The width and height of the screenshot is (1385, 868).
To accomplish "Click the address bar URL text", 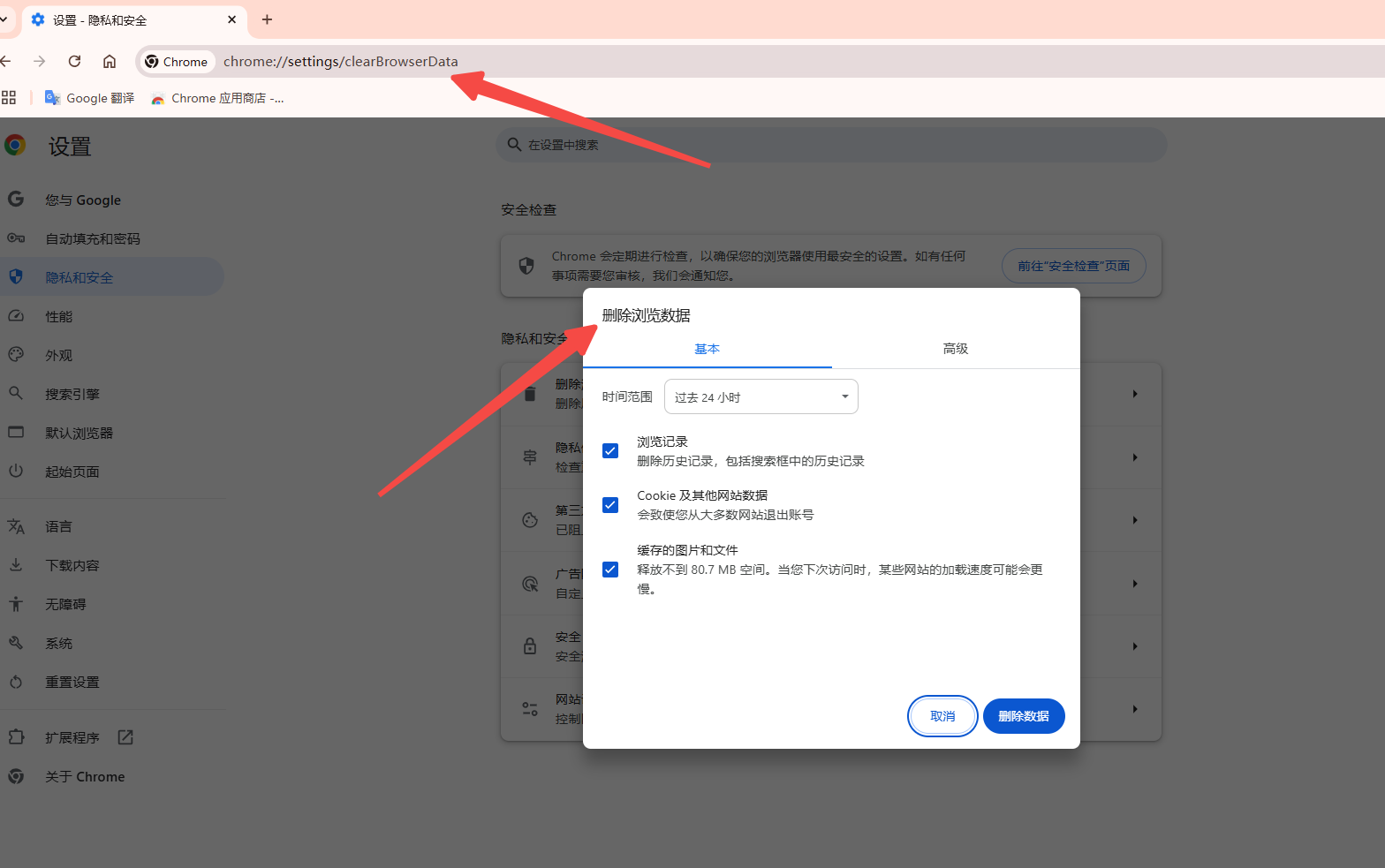I will coord(341,61).
